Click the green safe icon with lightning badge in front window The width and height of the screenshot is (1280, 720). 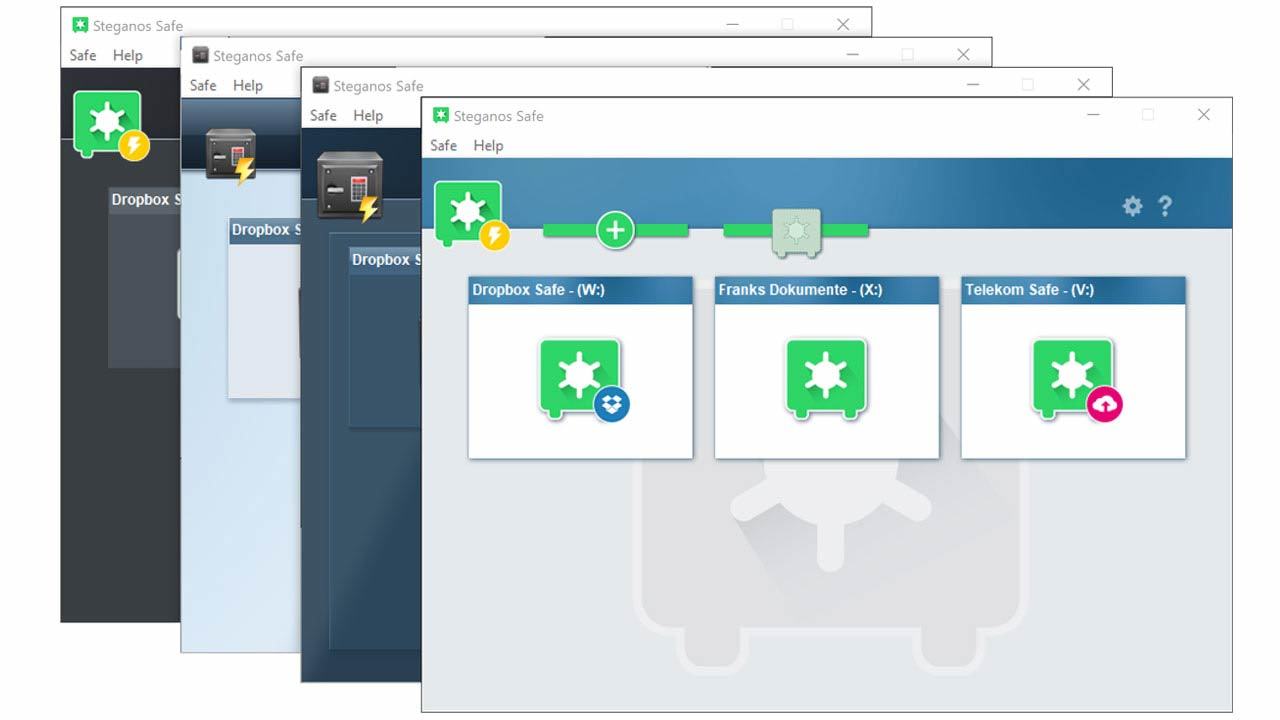point(472,214)
